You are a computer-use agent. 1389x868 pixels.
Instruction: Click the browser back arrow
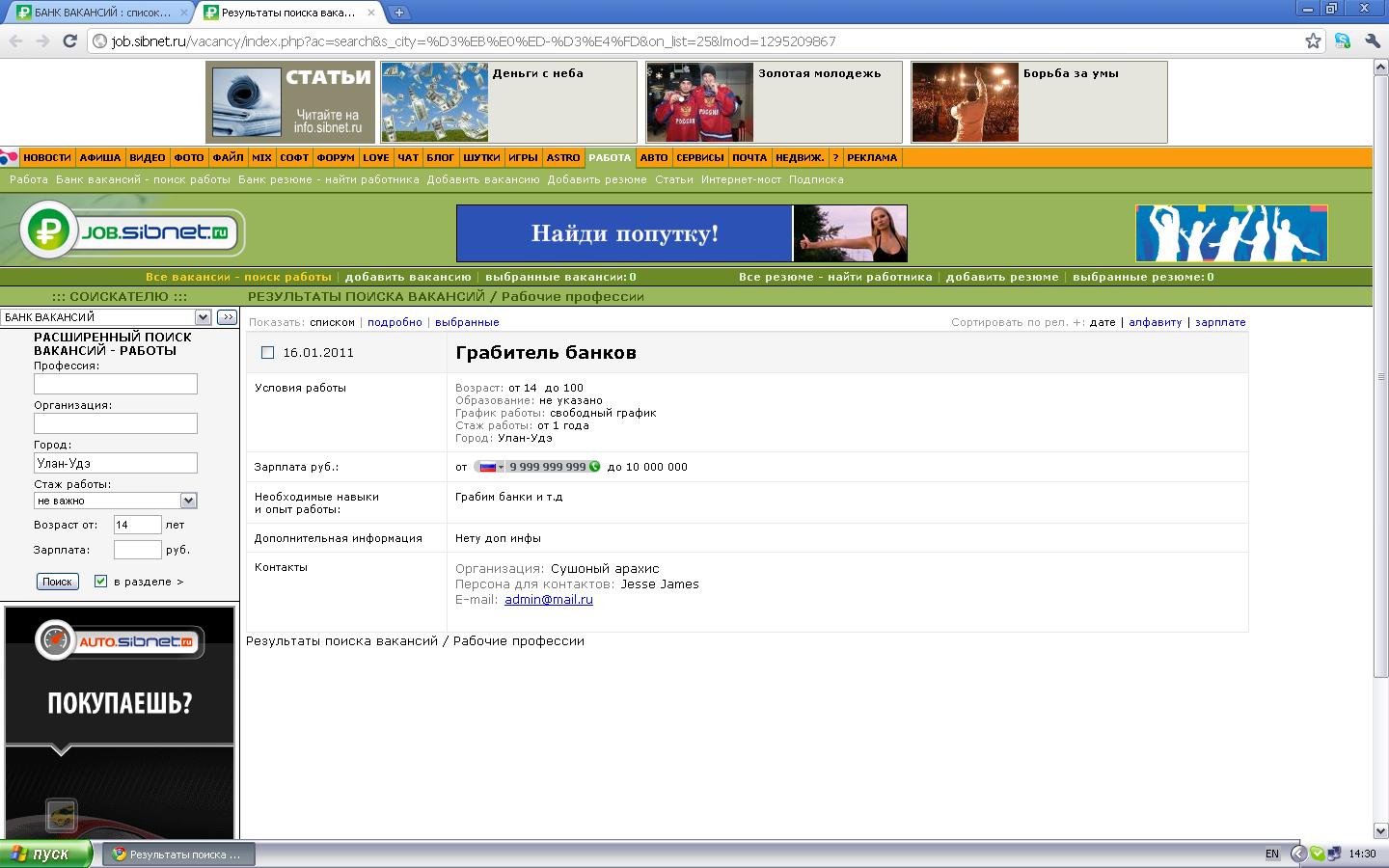click(15, 41)
